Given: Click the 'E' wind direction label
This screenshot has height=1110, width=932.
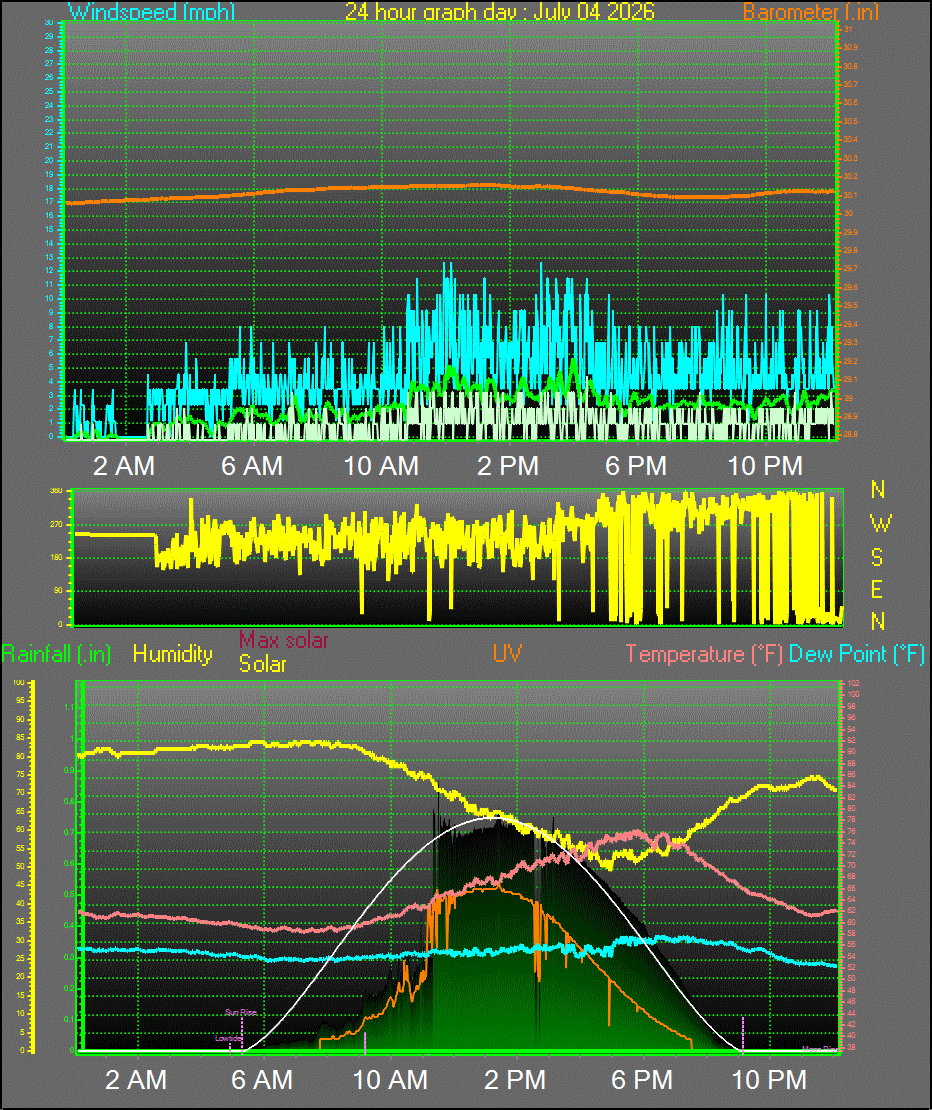Looking at the screenshot, I should click(877, 590).
